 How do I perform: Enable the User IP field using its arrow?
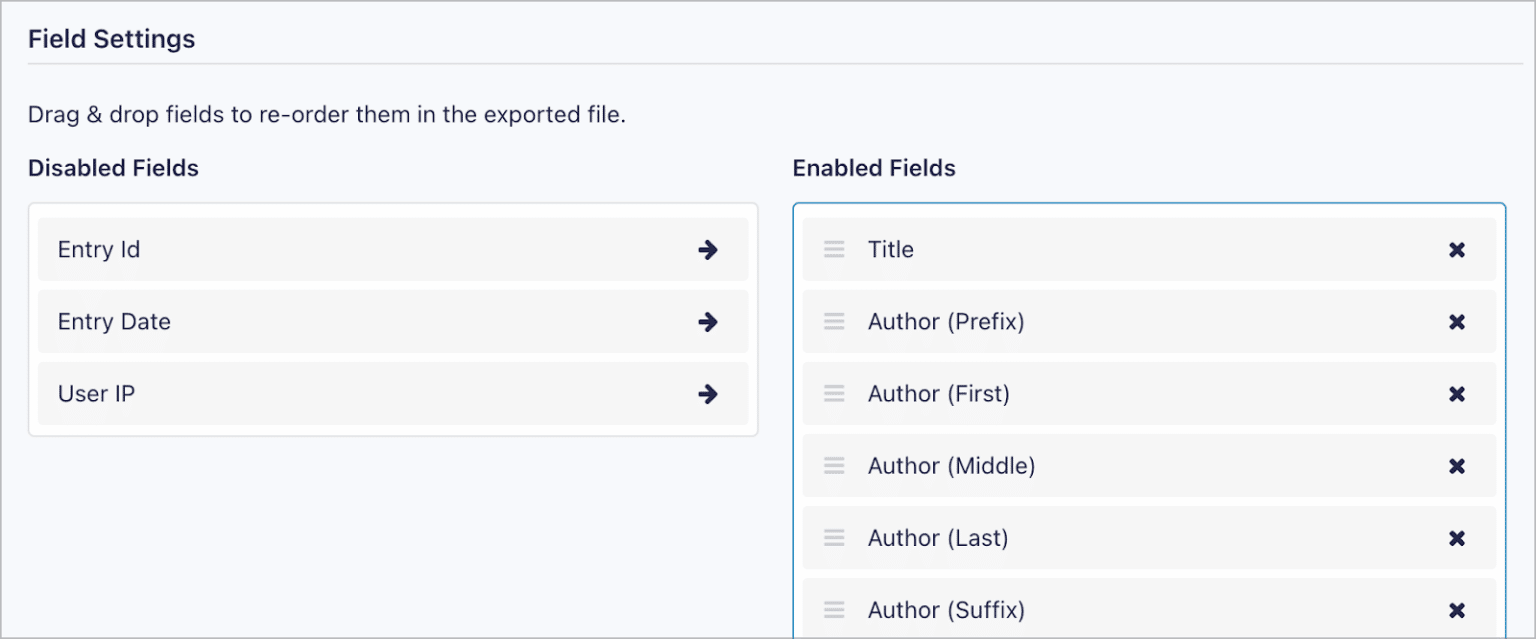tap(708, 394)
